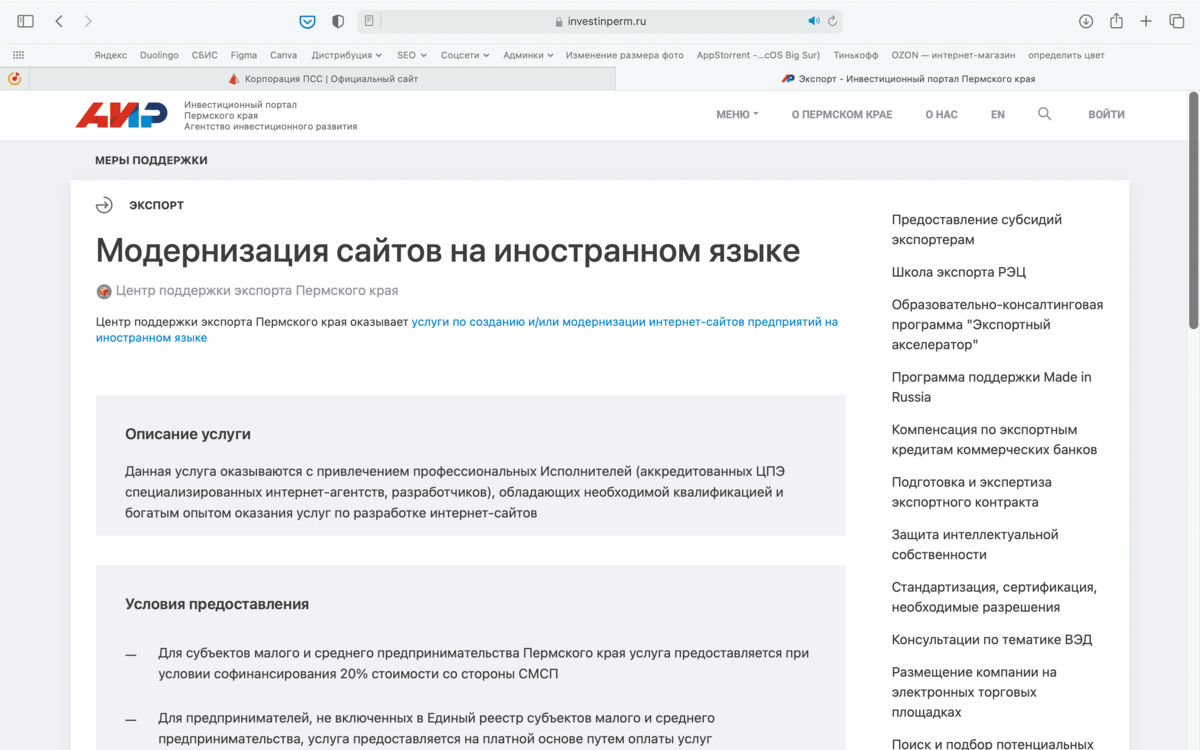Image resolution: width=1200 pixels, height=750 pixels.
Task: Open the Школа экспорта РЭЦ link
Action: (959, 272)
